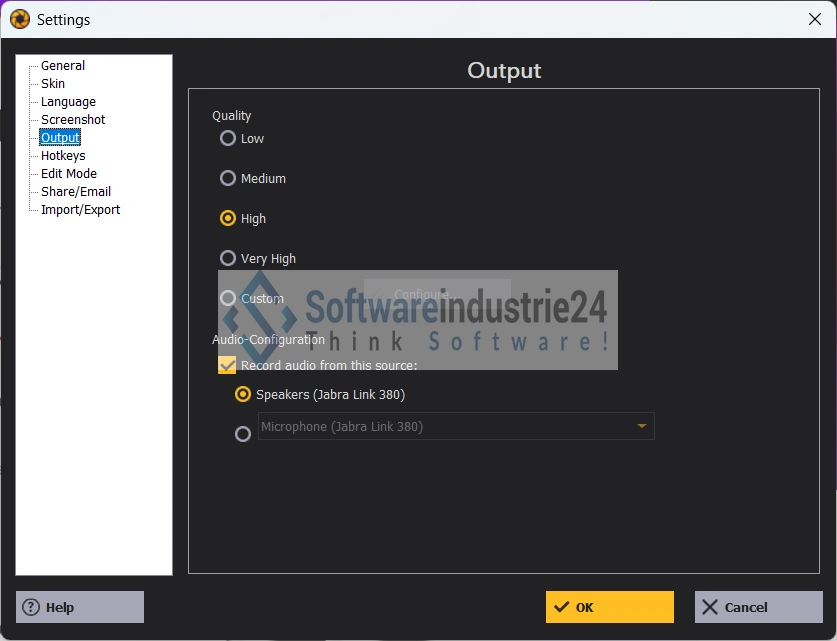Open the Language settings page
The image size is (837, 641).
point(68,102)
